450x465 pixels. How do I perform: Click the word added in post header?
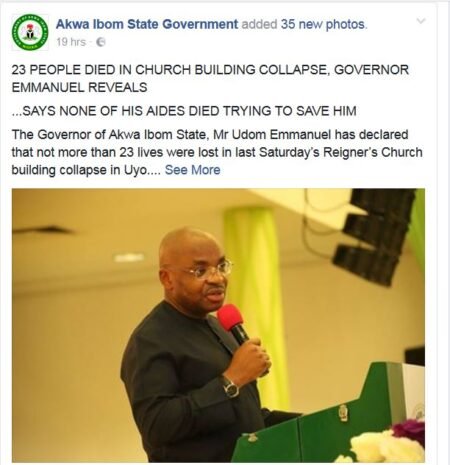259,24
